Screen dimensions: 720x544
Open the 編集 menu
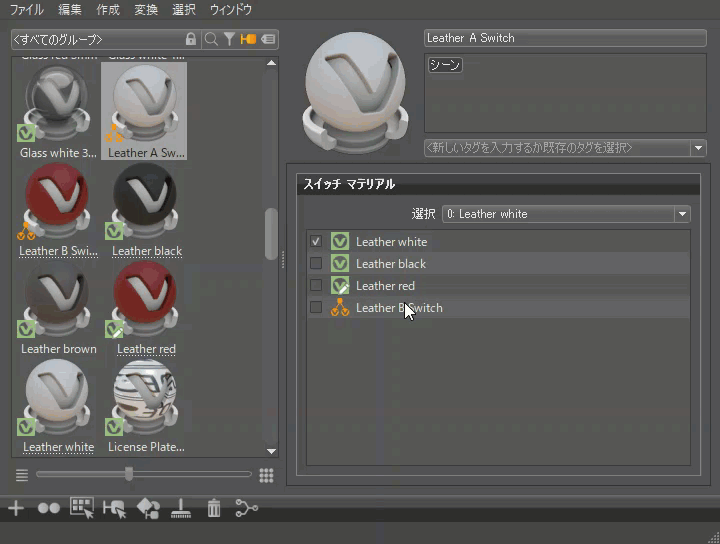[x=70, y=10]
